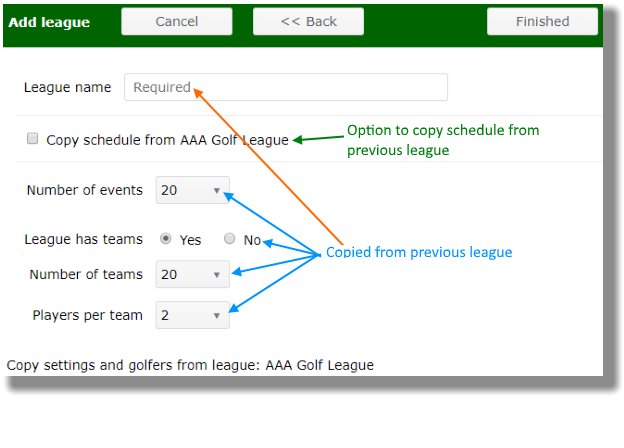Open the Number of events dropdown

[x=193, y=190]
